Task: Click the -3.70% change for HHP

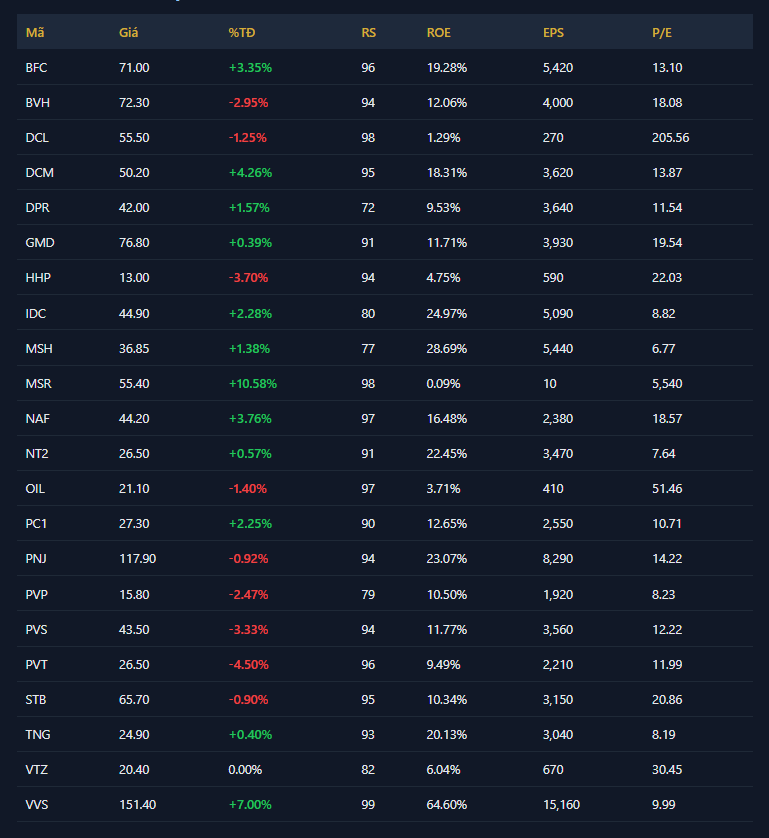Action: click(x=248, y=278)
